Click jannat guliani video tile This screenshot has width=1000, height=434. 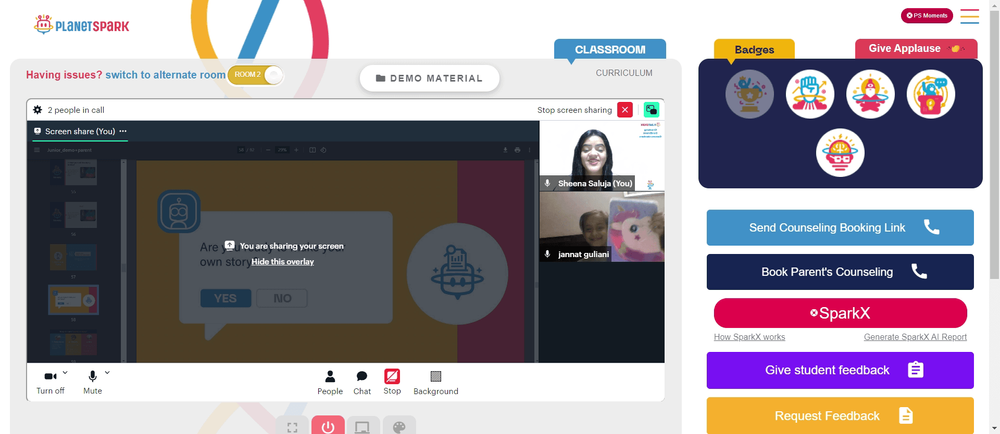(602, 227)
